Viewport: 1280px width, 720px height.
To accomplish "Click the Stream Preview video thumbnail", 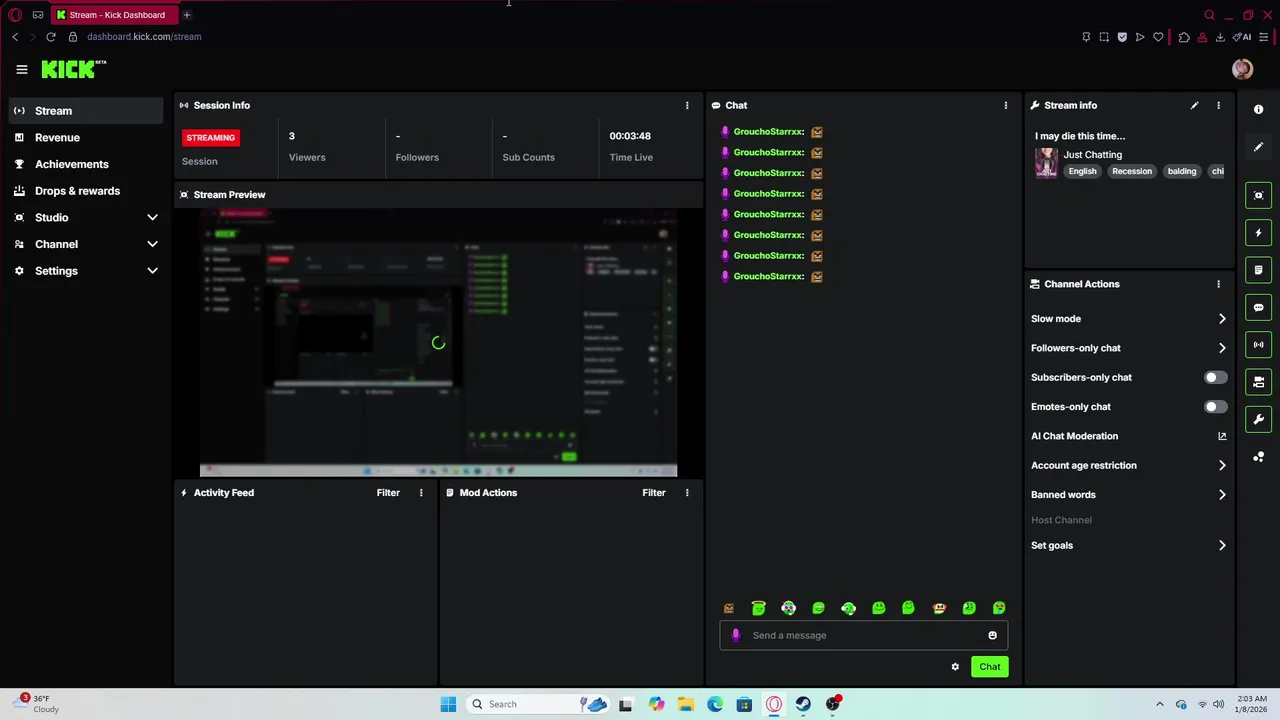I will (438, 344).
